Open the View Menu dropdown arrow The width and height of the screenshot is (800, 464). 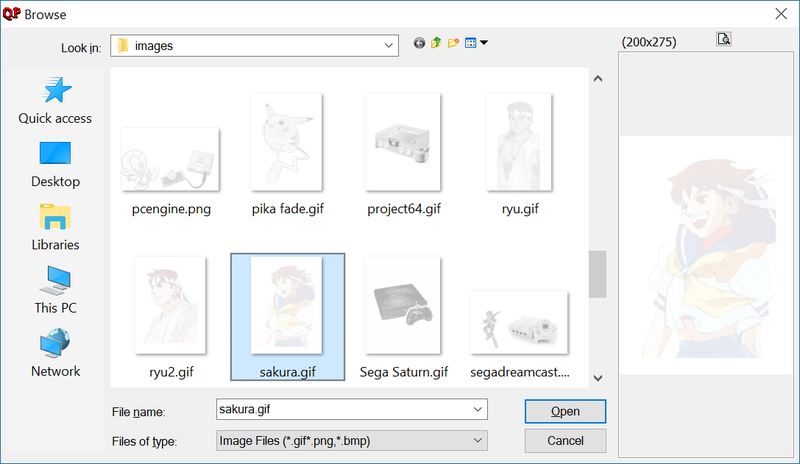484,43
